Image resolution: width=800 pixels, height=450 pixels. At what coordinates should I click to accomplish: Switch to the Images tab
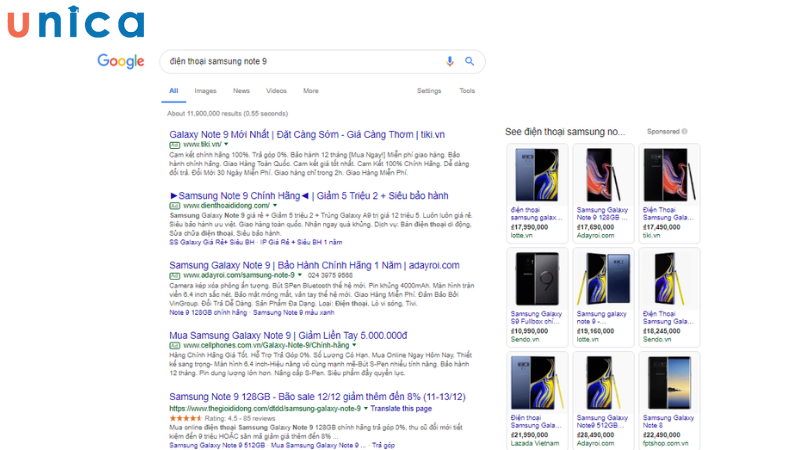click(205, 91)
